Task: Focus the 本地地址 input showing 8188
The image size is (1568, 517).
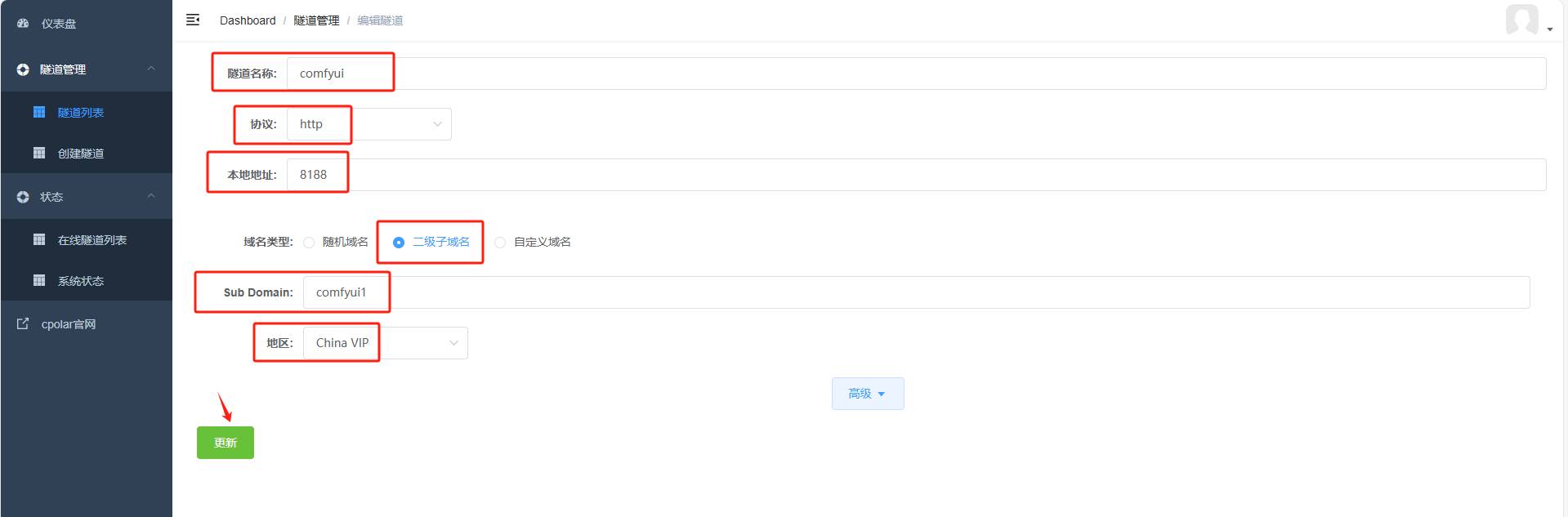Action: [x=916, y=175]
